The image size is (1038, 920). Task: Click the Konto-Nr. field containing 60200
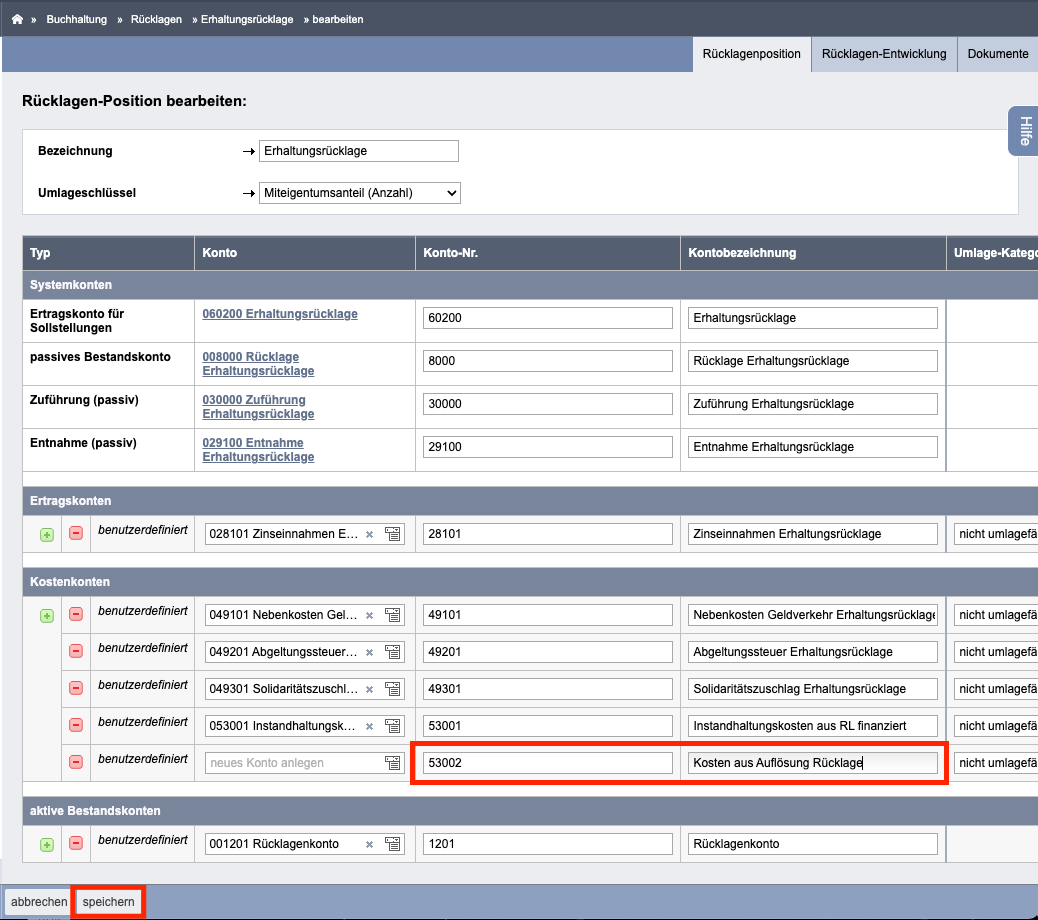[547, 318]
